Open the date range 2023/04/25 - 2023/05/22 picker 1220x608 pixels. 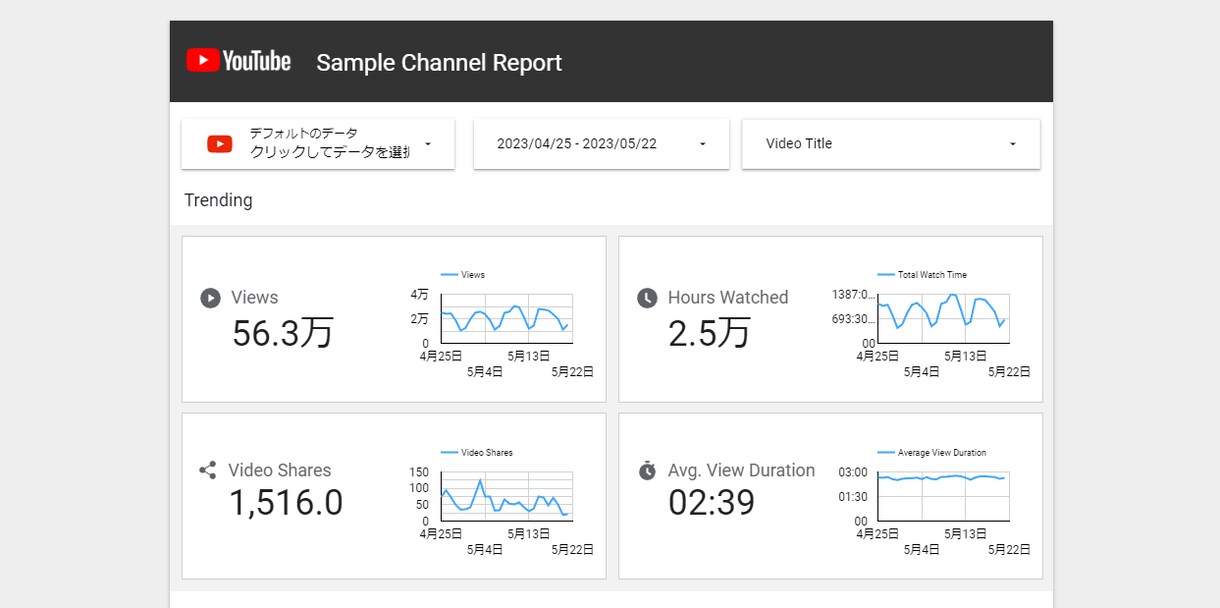[601, 144]
